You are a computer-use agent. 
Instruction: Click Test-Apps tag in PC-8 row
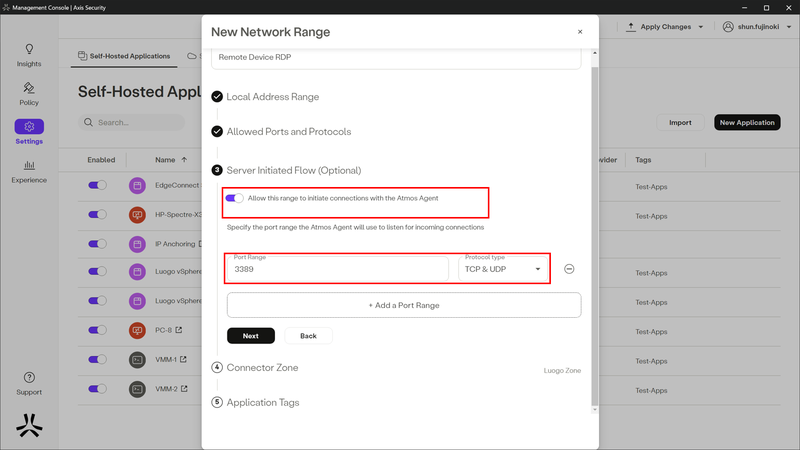tap(651, 332)
